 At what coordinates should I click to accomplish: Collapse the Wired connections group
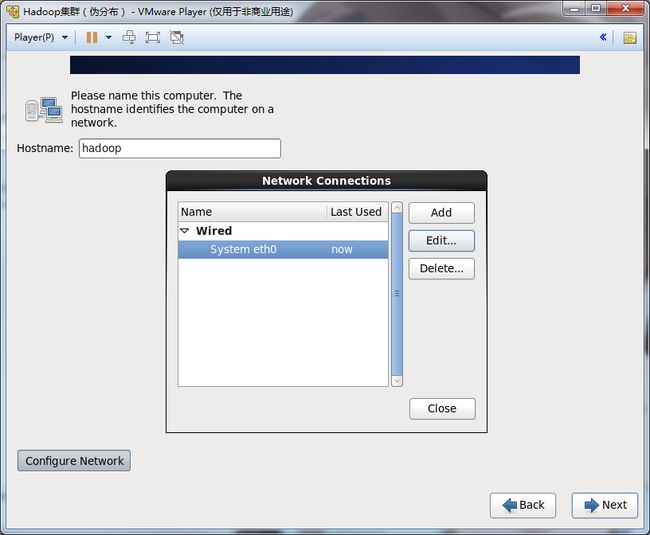pos(184,231)
